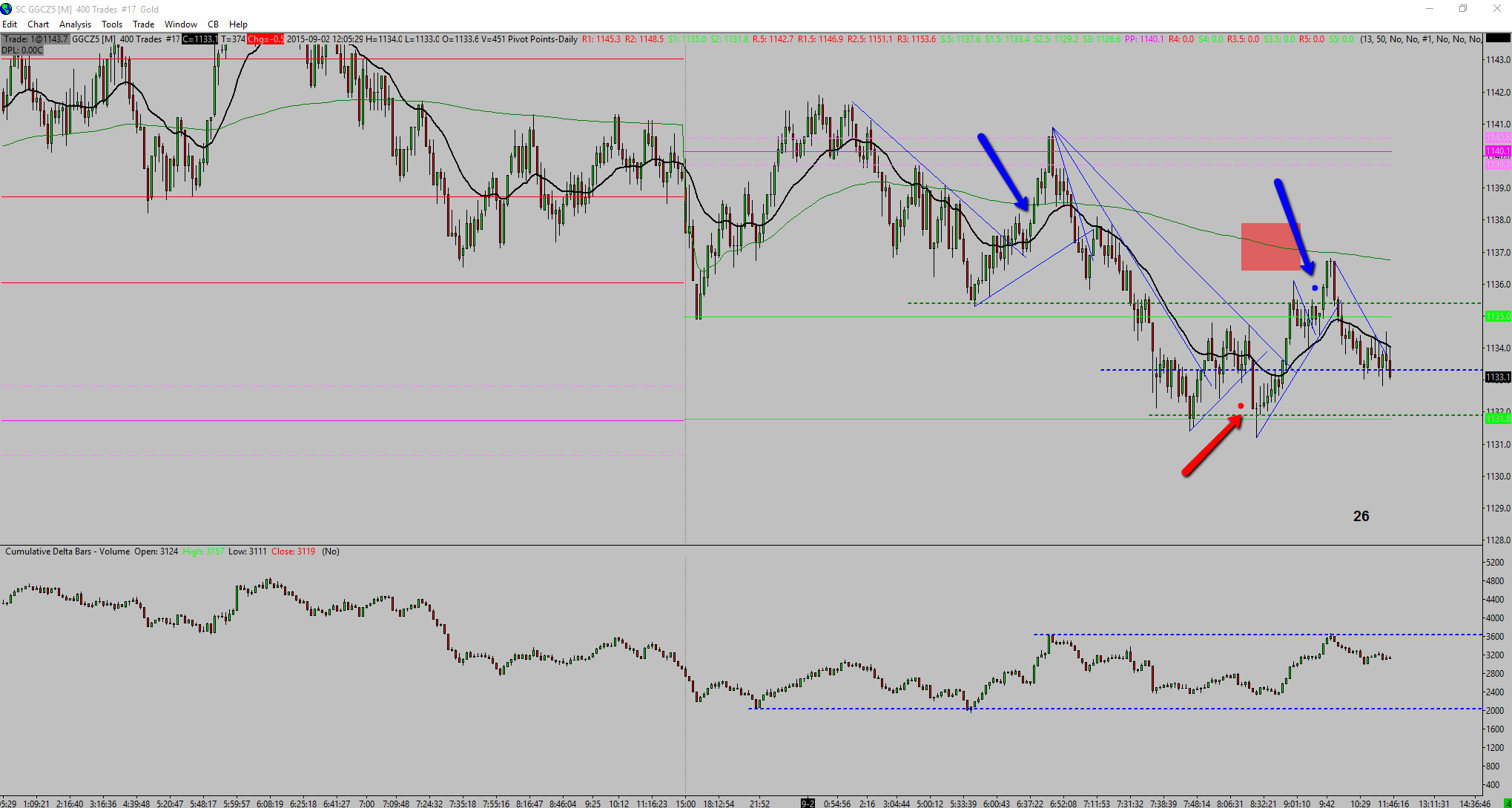The image size is (1512, 808).
Task: Click the green 1135.0 price tag on scale
Action: (1497, 317)
